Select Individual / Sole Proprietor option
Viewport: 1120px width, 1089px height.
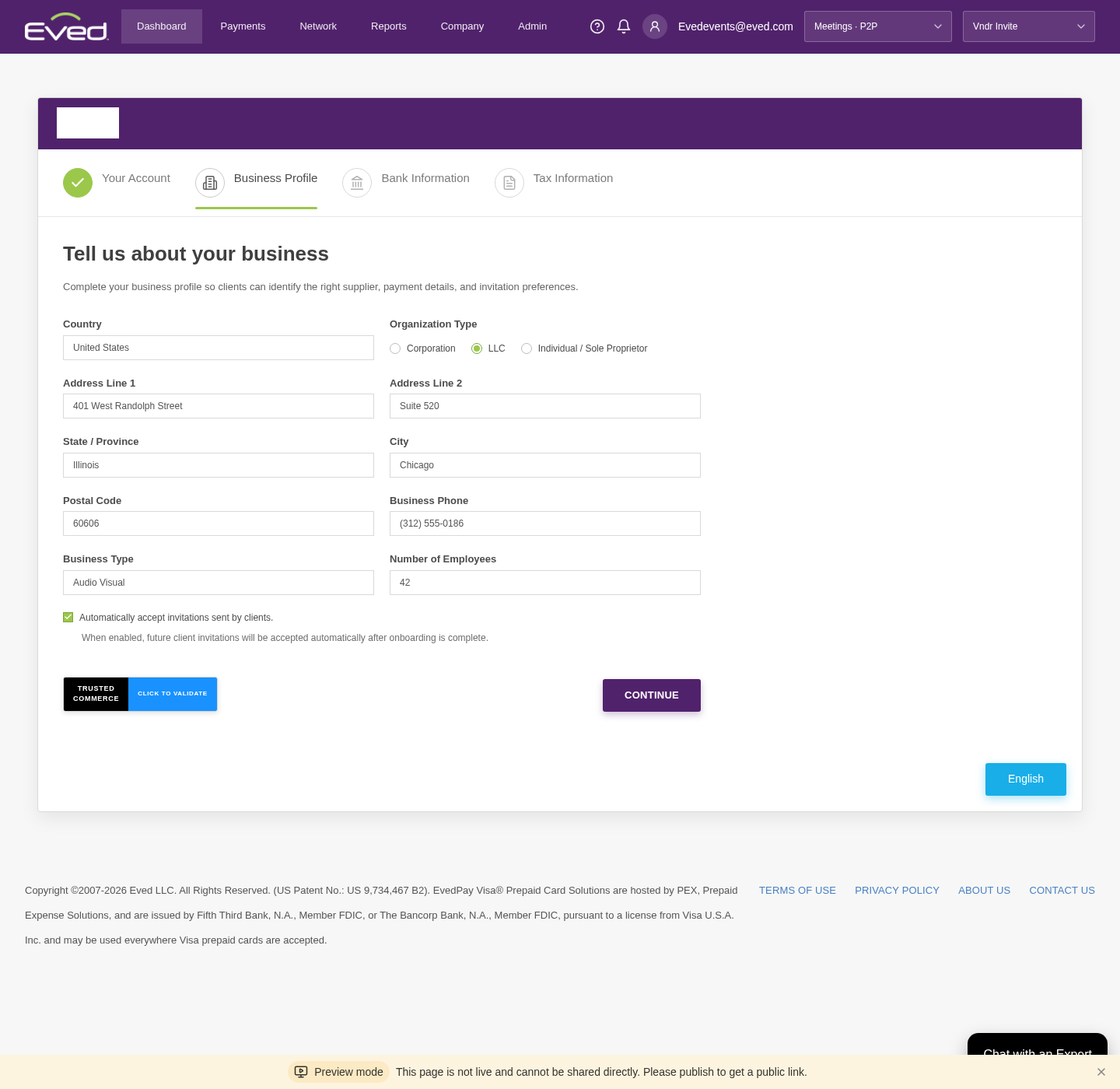coord(527,348)
